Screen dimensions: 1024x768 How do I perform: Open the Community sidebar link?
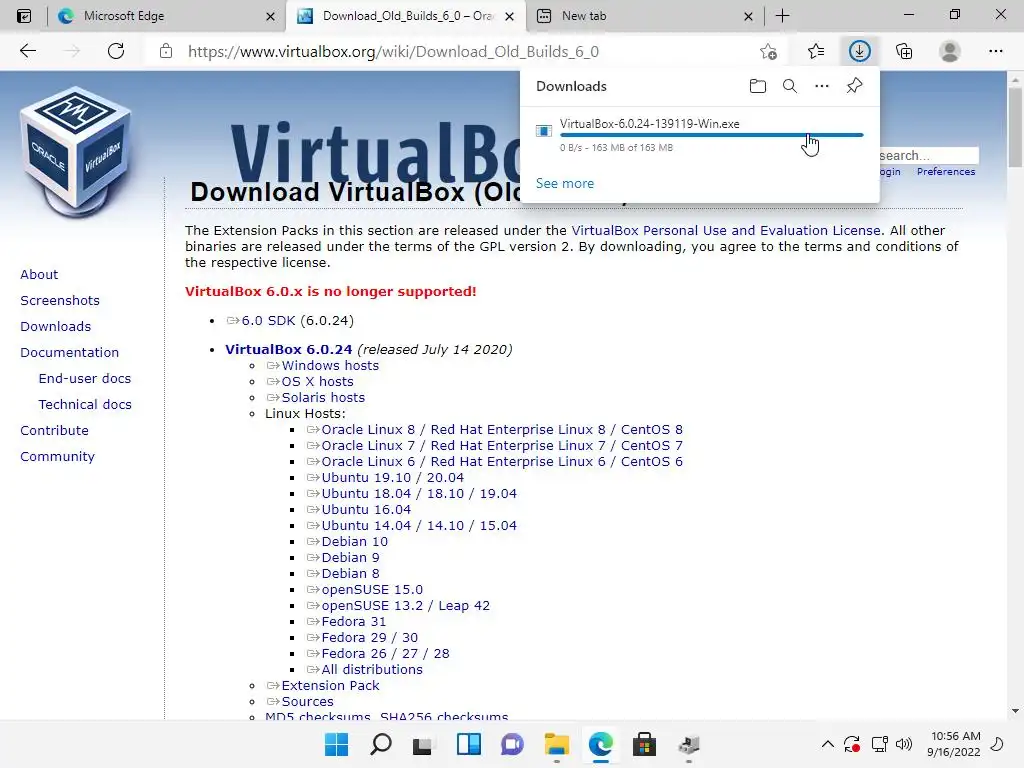pos(57,456)
